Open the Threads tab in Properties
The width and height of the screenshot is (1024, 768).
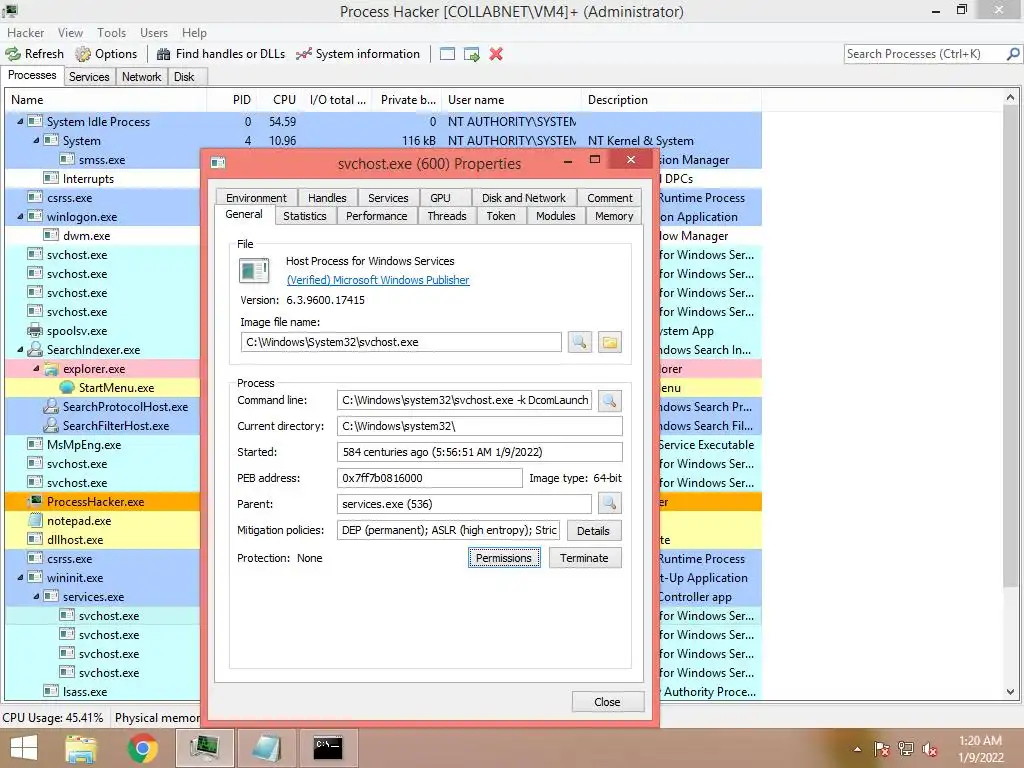click(447, 216)
